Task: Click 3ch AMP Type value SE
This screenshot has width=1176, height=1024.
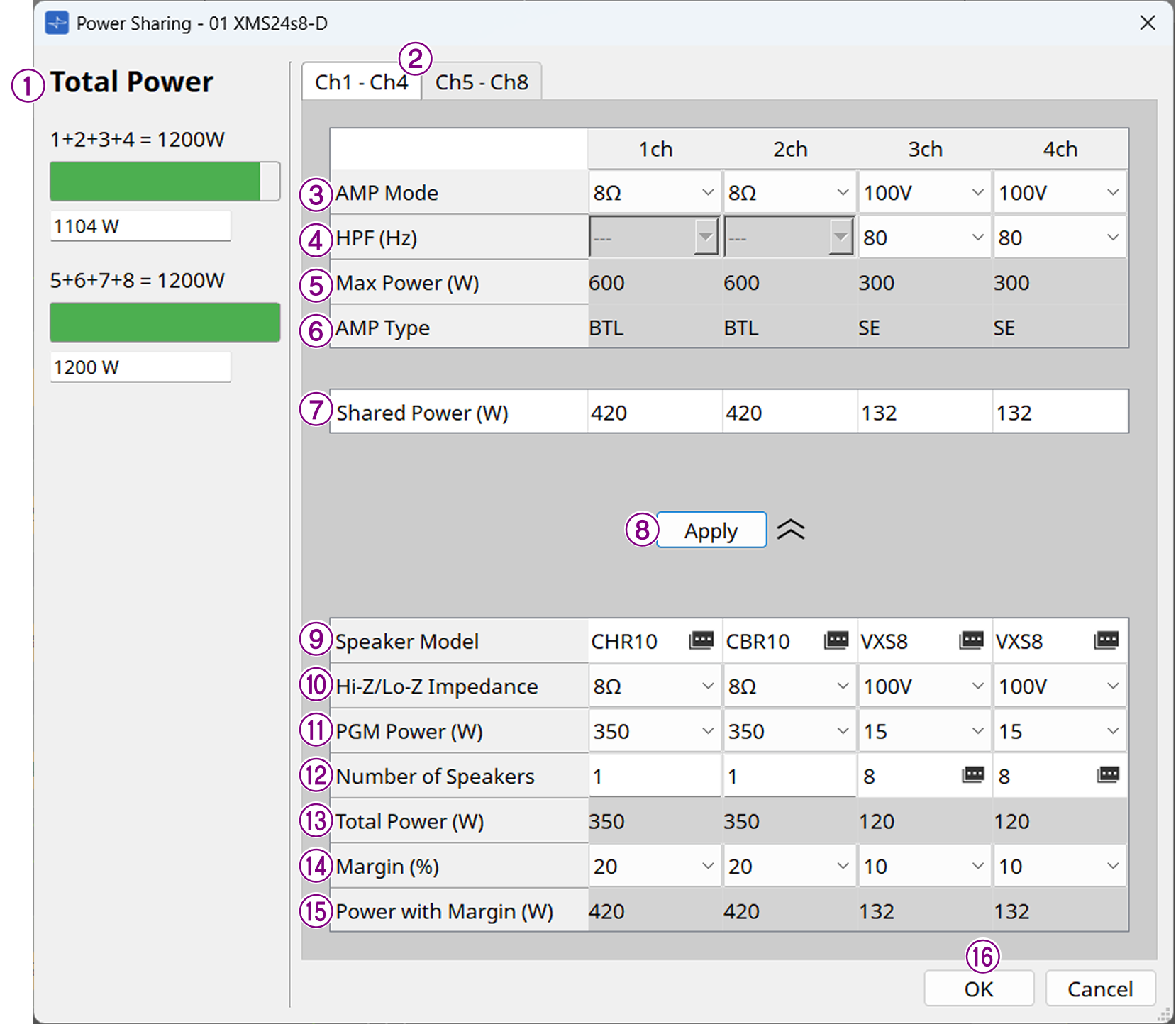Action: tap(869, 328)
